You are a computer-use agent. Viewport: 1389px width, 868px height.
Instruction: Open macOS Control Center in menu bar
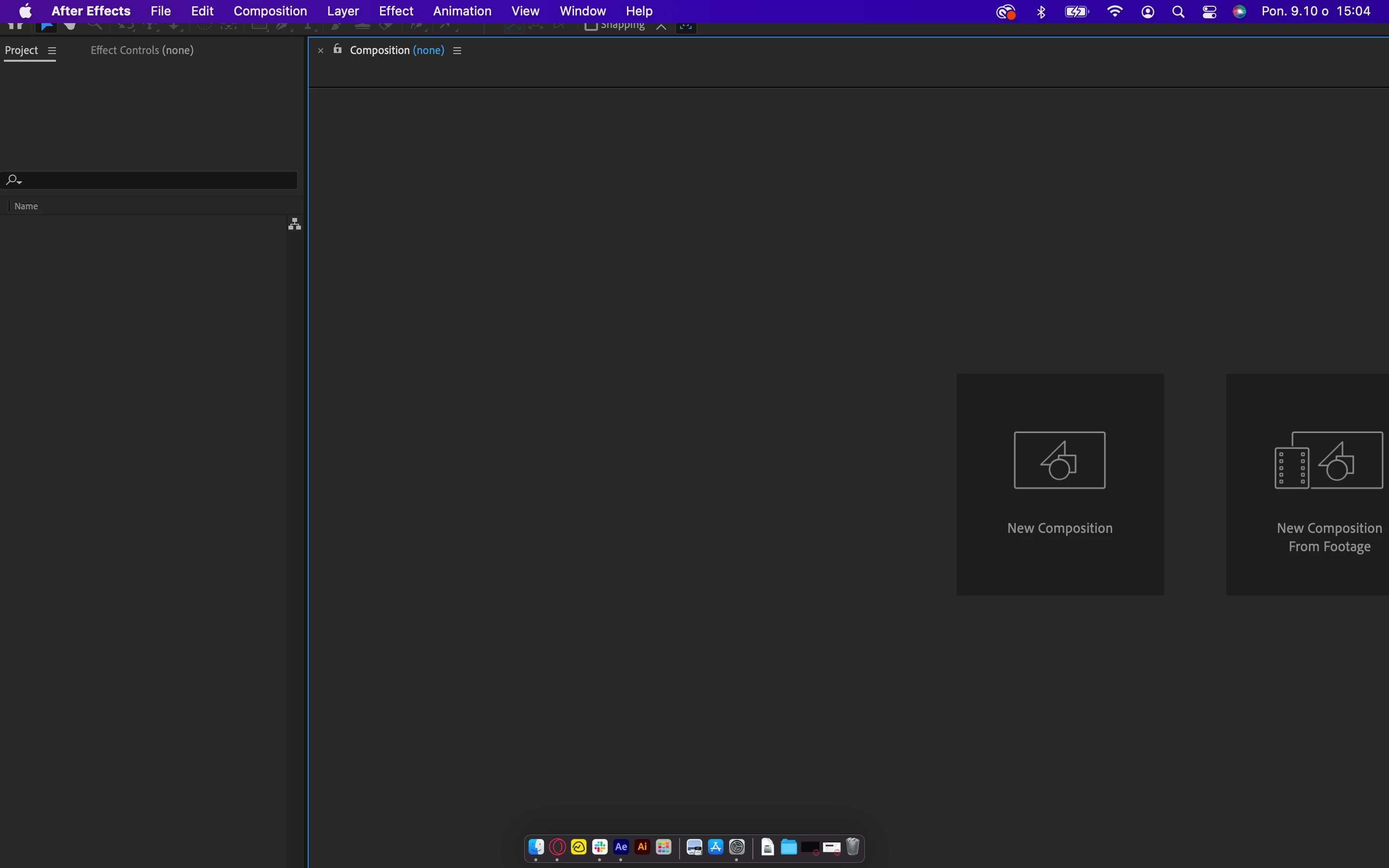point(1210,12)
